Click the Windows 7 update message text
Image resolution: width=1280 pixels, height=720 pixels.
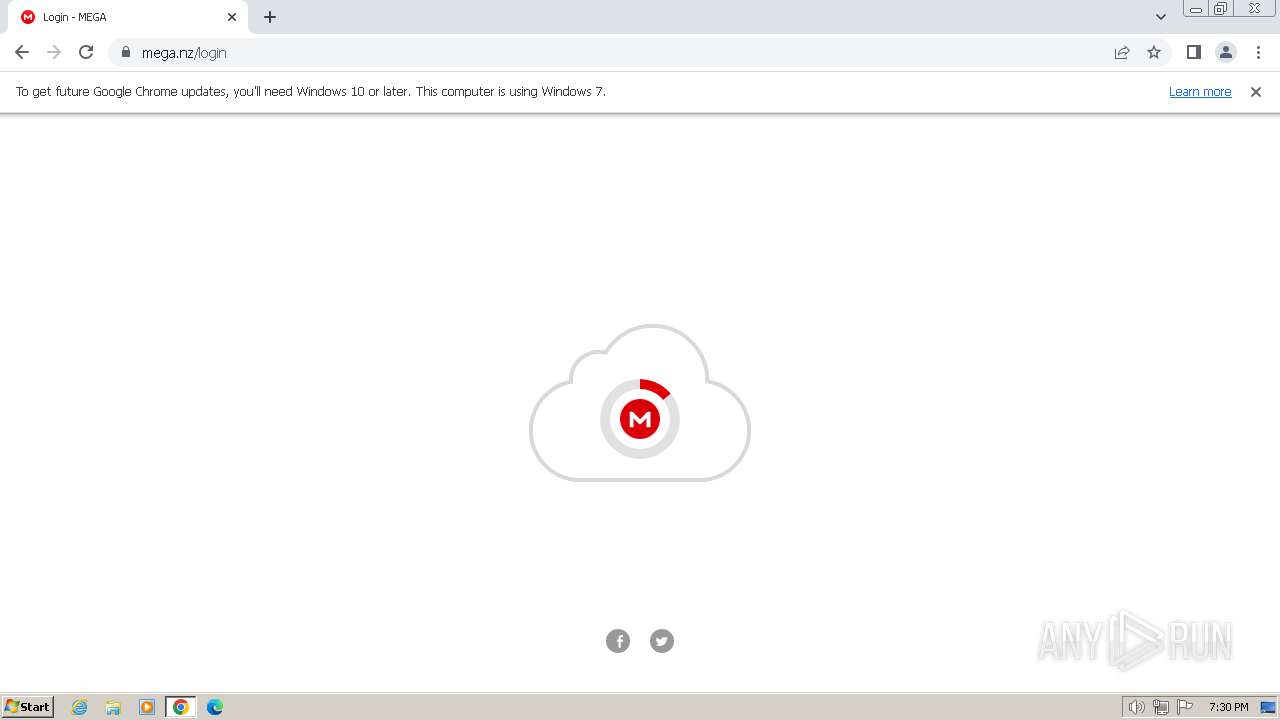point(311,91)
